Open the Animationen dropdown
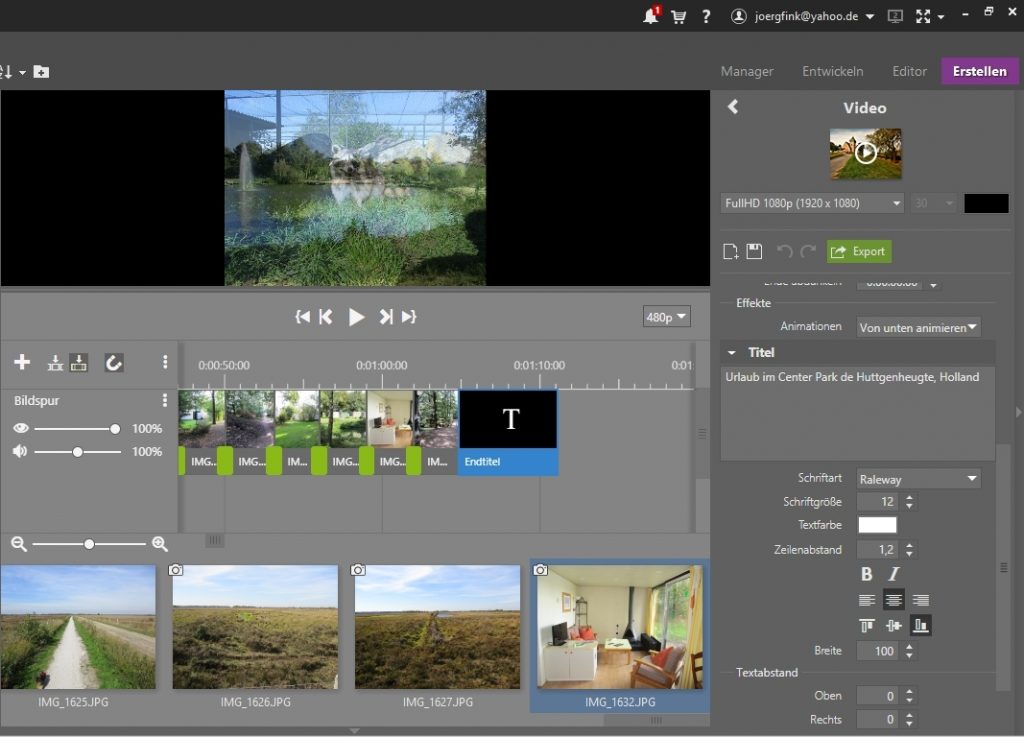Screen dimensions: 1024x737 pyautogui.click(x=918, y=327)
